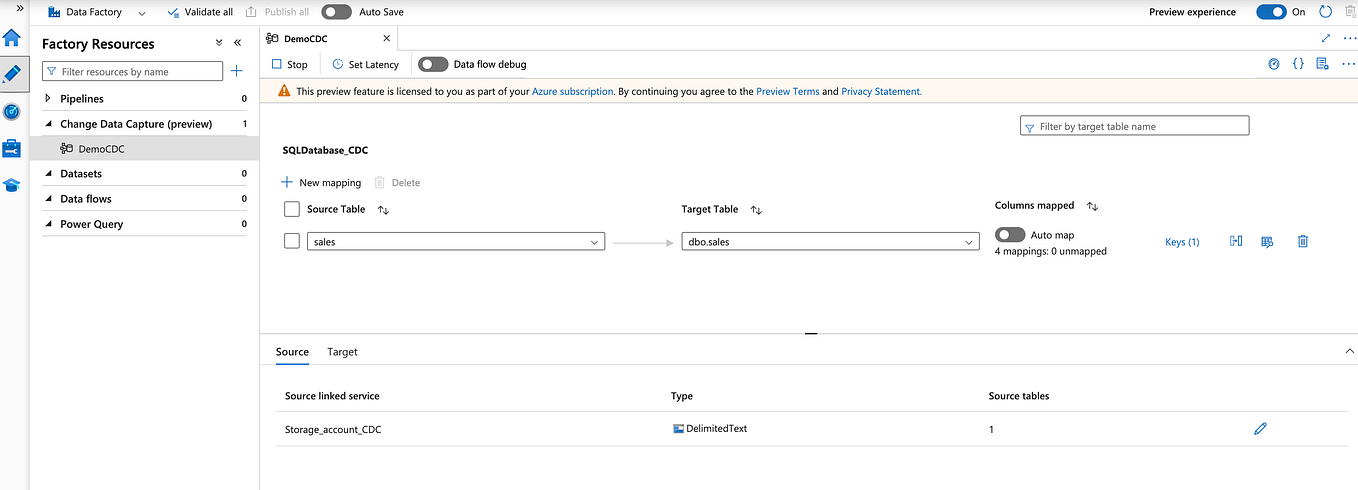Toggle the Auto Save switch

pos(337,12)
